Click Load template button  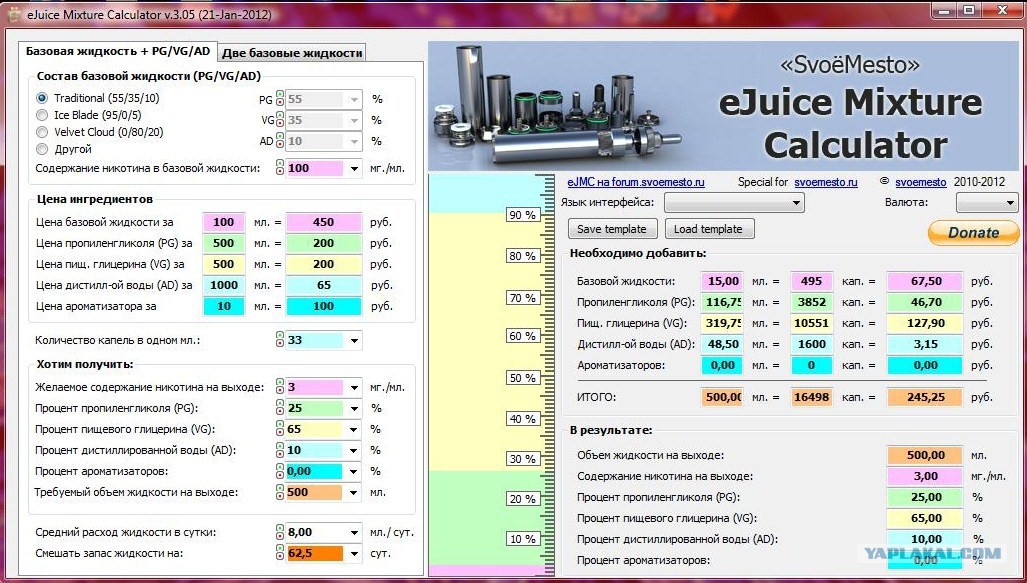pyautogui.click(x=708, y=229)
